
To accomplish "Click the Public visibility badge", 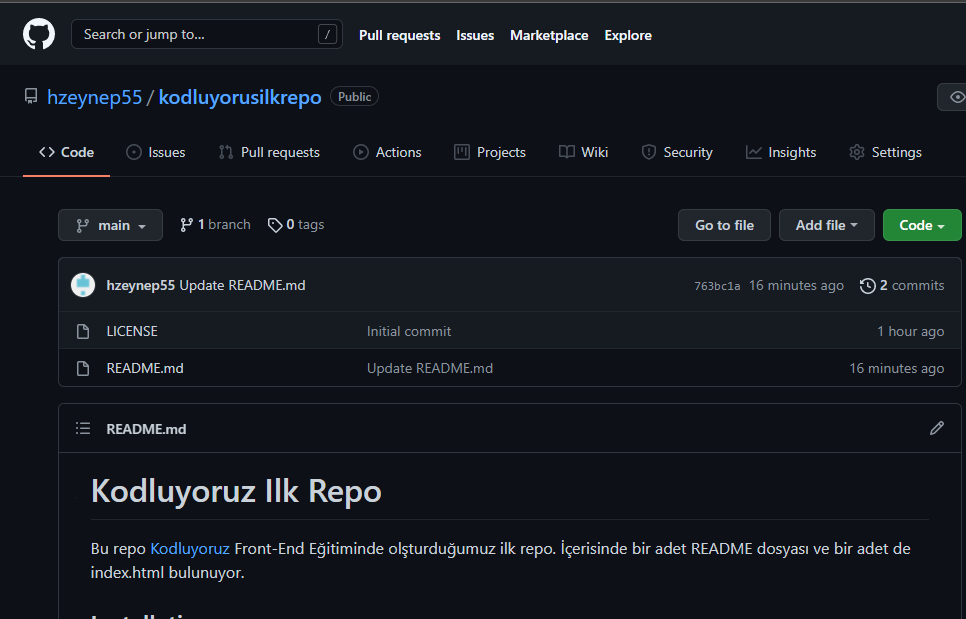I will point(354,97).
